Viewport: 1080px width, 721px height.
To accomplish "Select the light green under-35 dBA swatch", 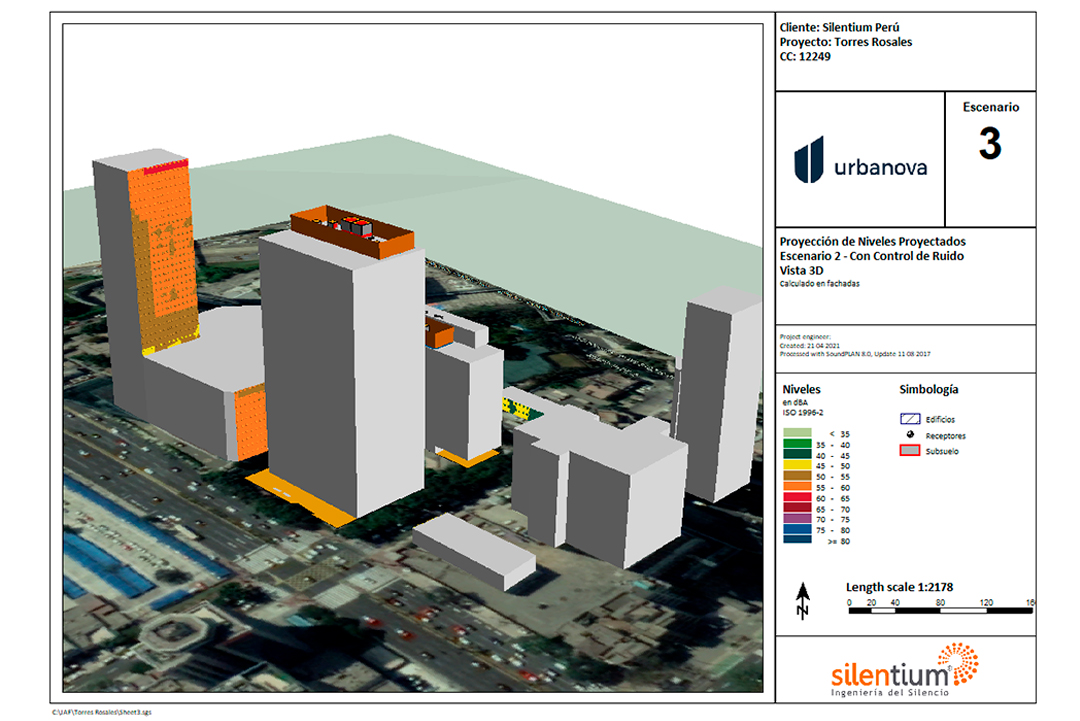I will (x=797, y=434).
